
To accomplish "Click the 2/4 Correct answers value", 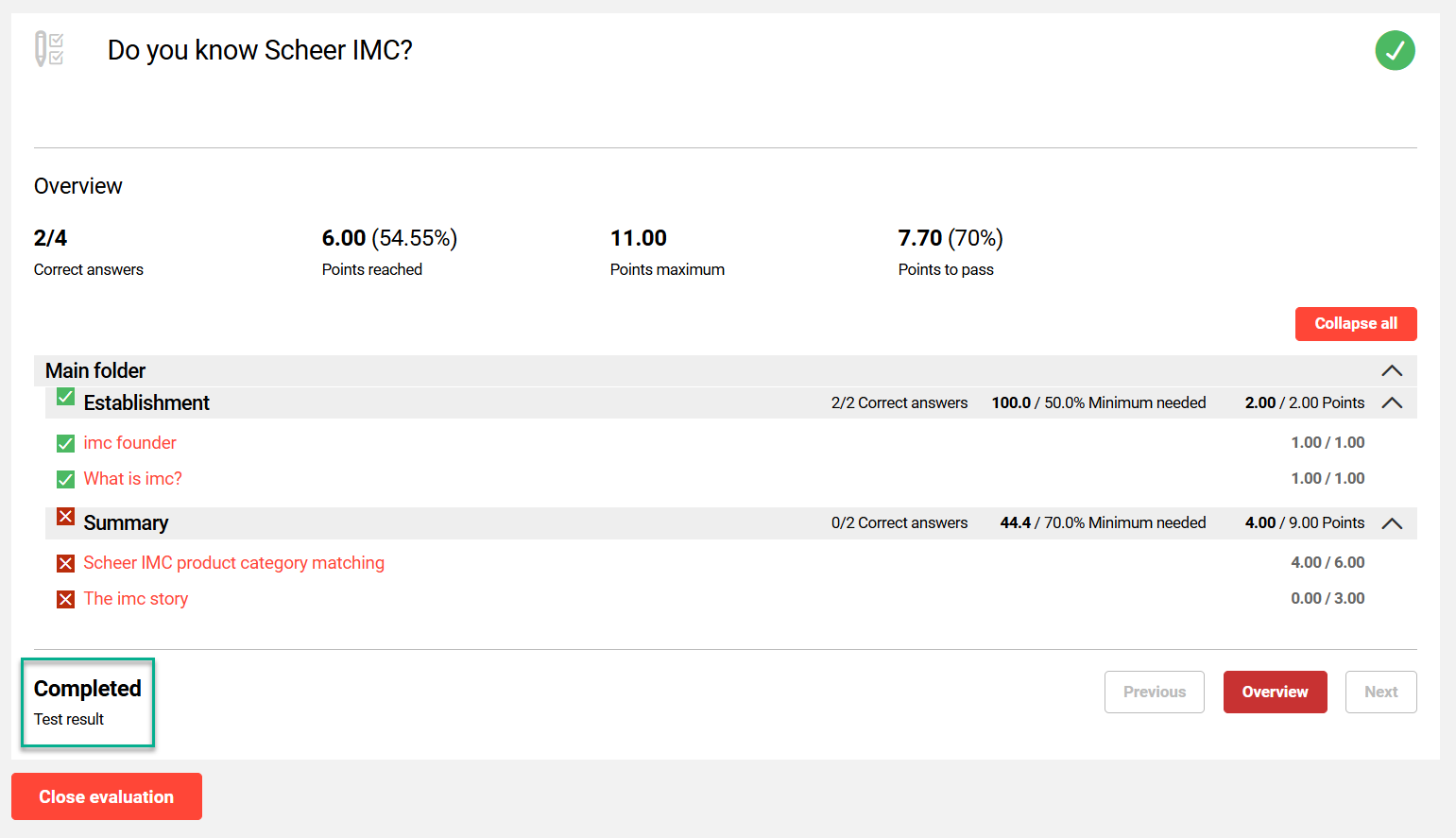I will point(50,238).
